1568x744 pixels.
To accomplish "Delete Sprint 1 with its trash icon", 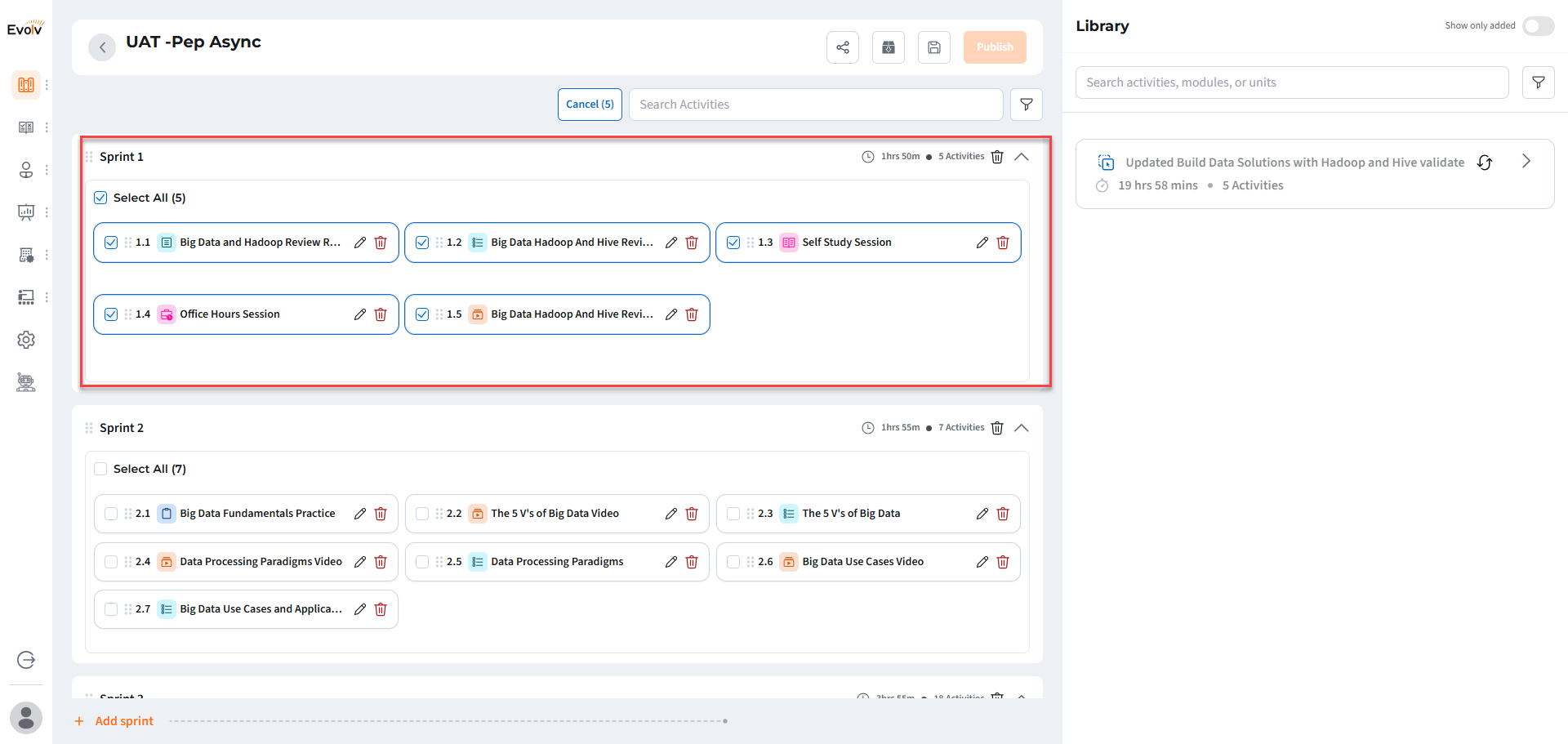I will pyautogui.click(x=997, y=157).
